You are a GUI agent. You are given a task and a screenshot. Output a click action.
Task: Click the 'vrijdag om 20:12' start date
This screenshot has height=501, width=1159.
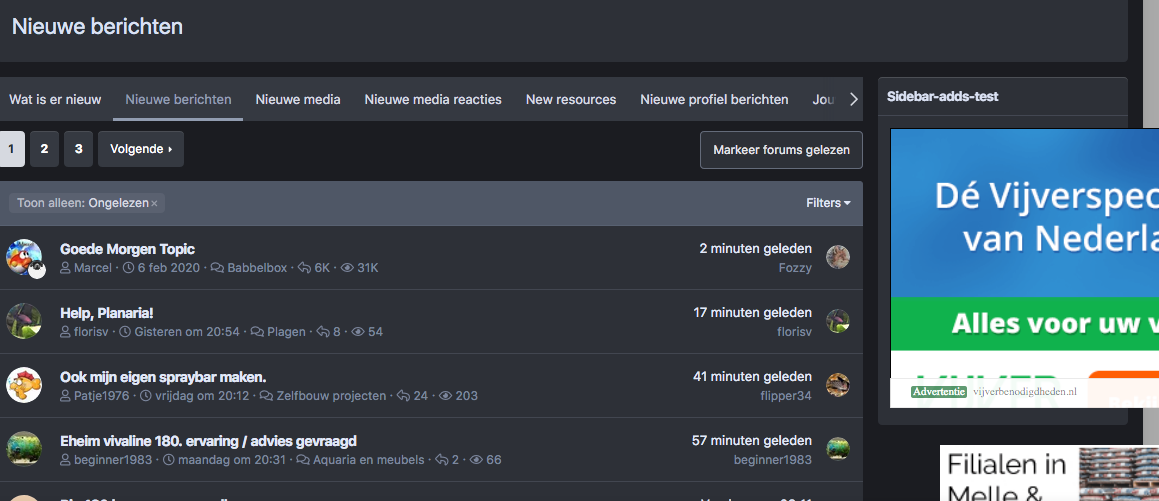[x=202, y=395]
